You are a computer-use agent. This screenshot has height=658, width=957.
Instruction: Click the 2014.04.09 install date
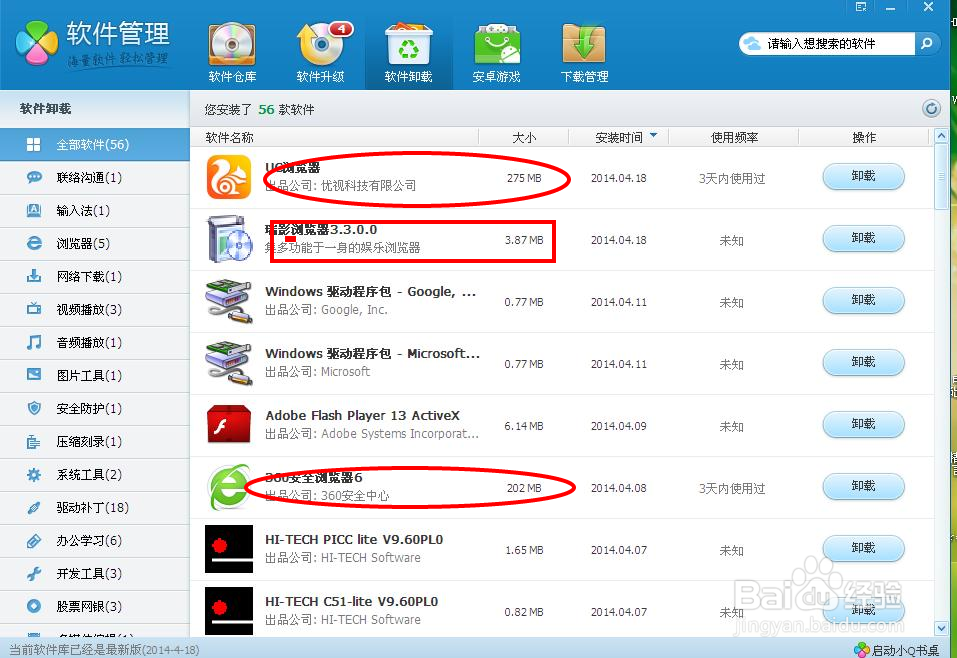pyautogui.click(x=618, y=426)
